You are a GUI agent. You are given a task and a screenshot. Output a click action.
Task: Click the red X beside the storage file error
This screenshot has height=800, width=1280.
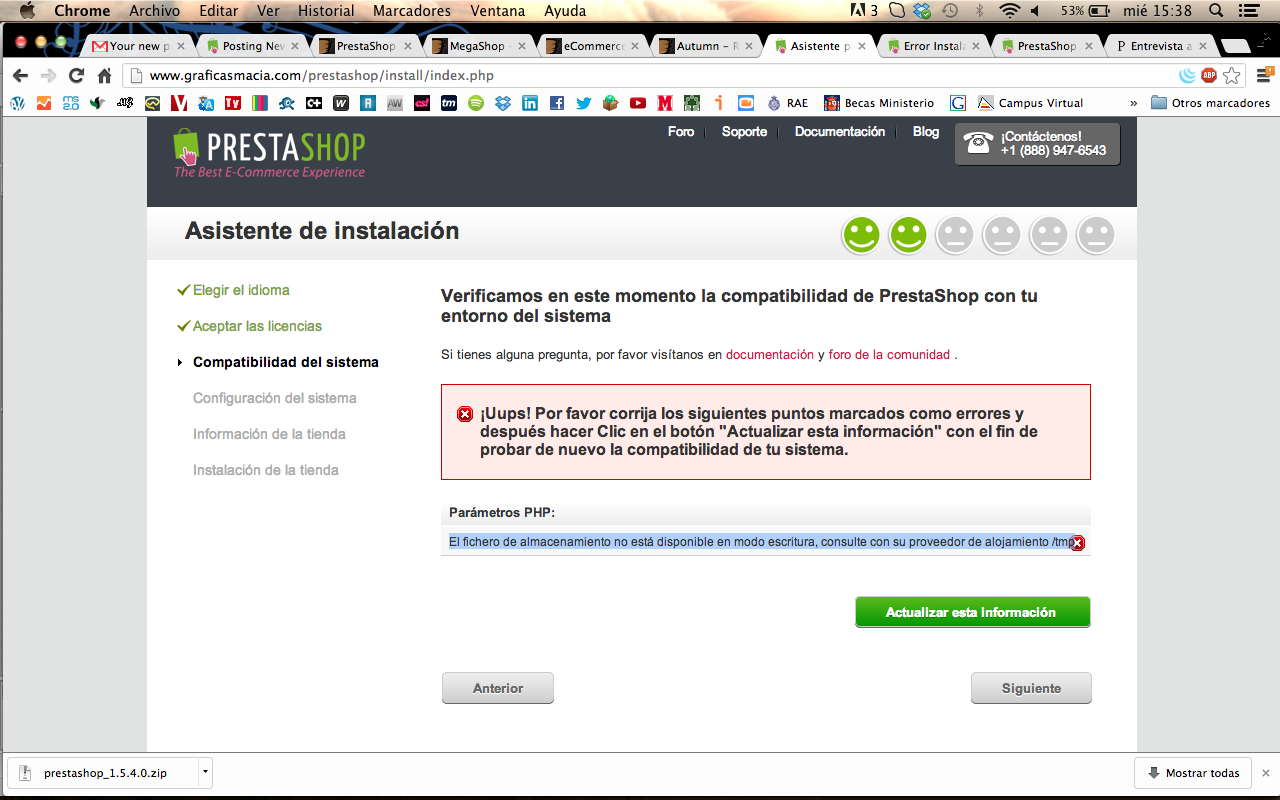pyautogui.click(x=1077, y=543)
